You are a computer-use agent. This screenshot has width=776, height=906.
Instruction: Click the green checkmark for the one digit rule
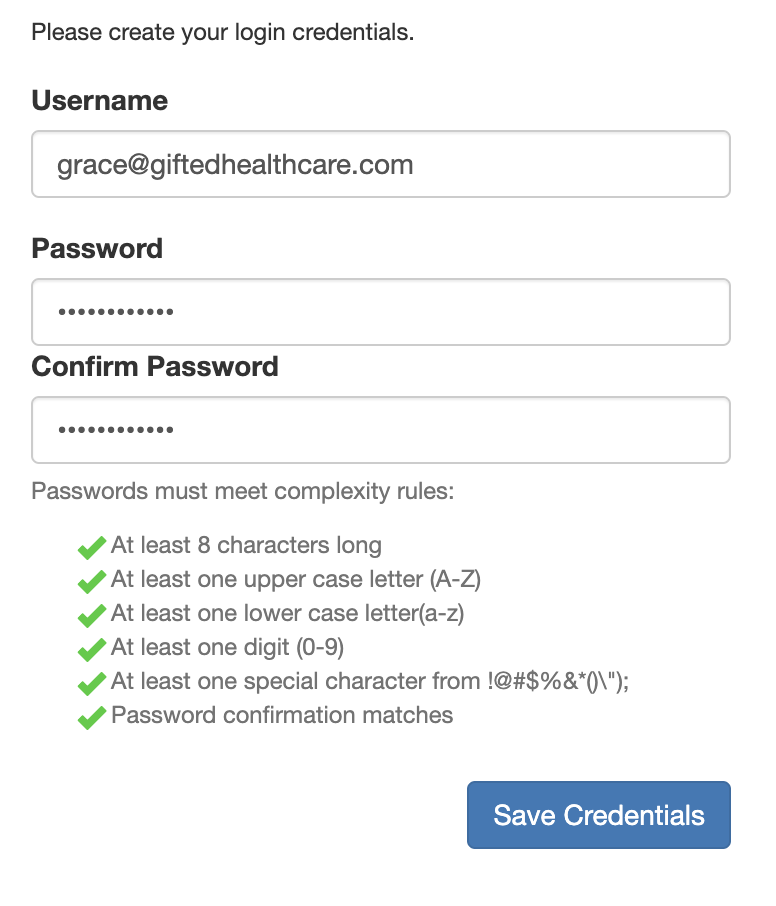pos(92,649)
